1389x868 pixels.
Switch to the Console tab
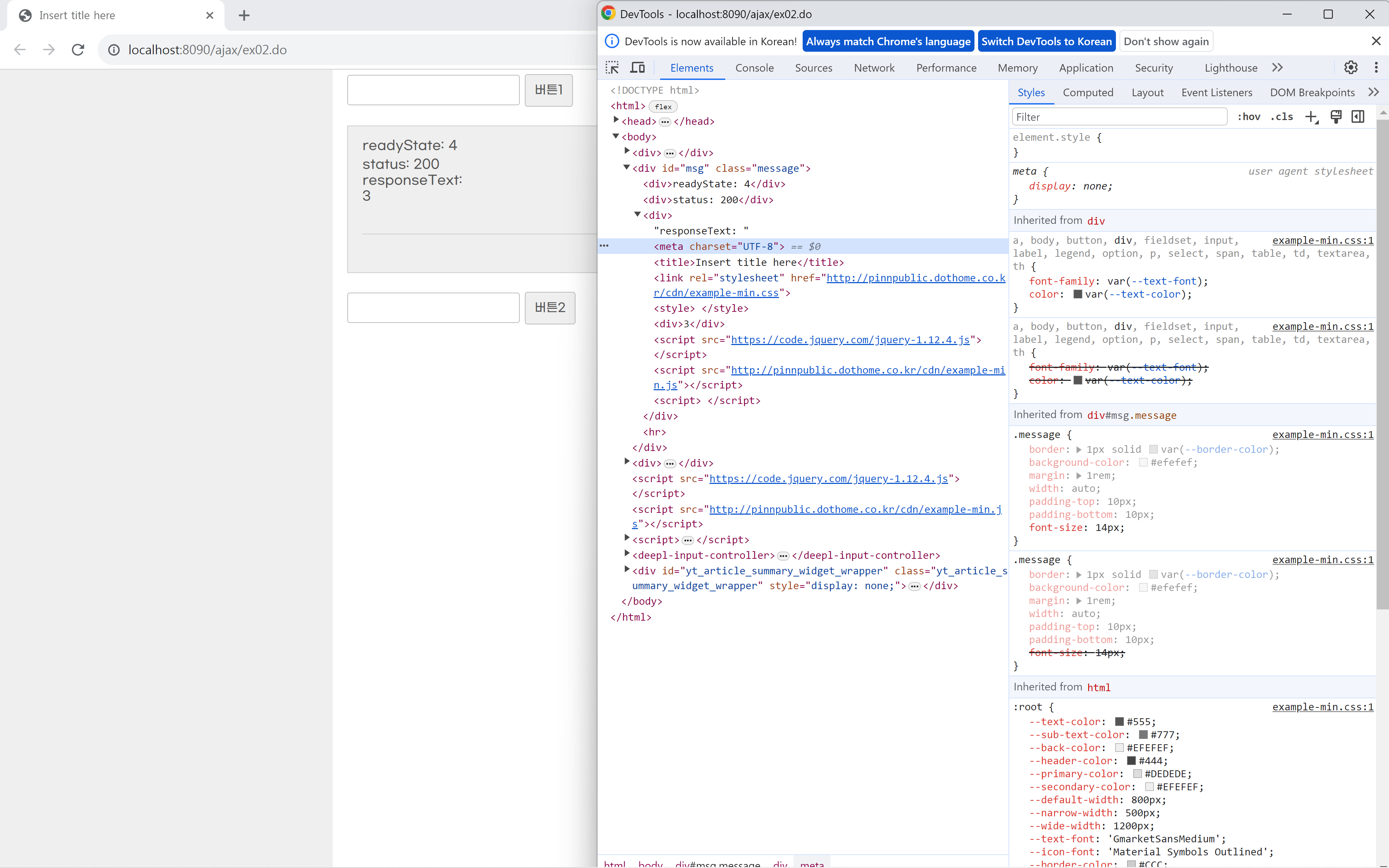click(754, 68)
